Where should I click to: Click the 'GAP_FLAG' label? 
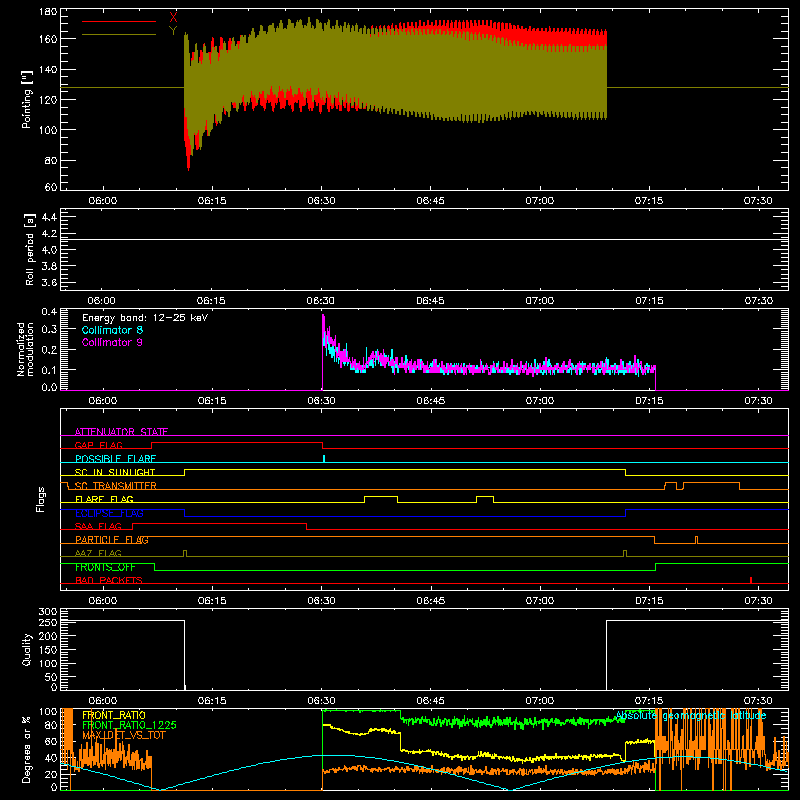pyautogui.click(x=98, y=445)
